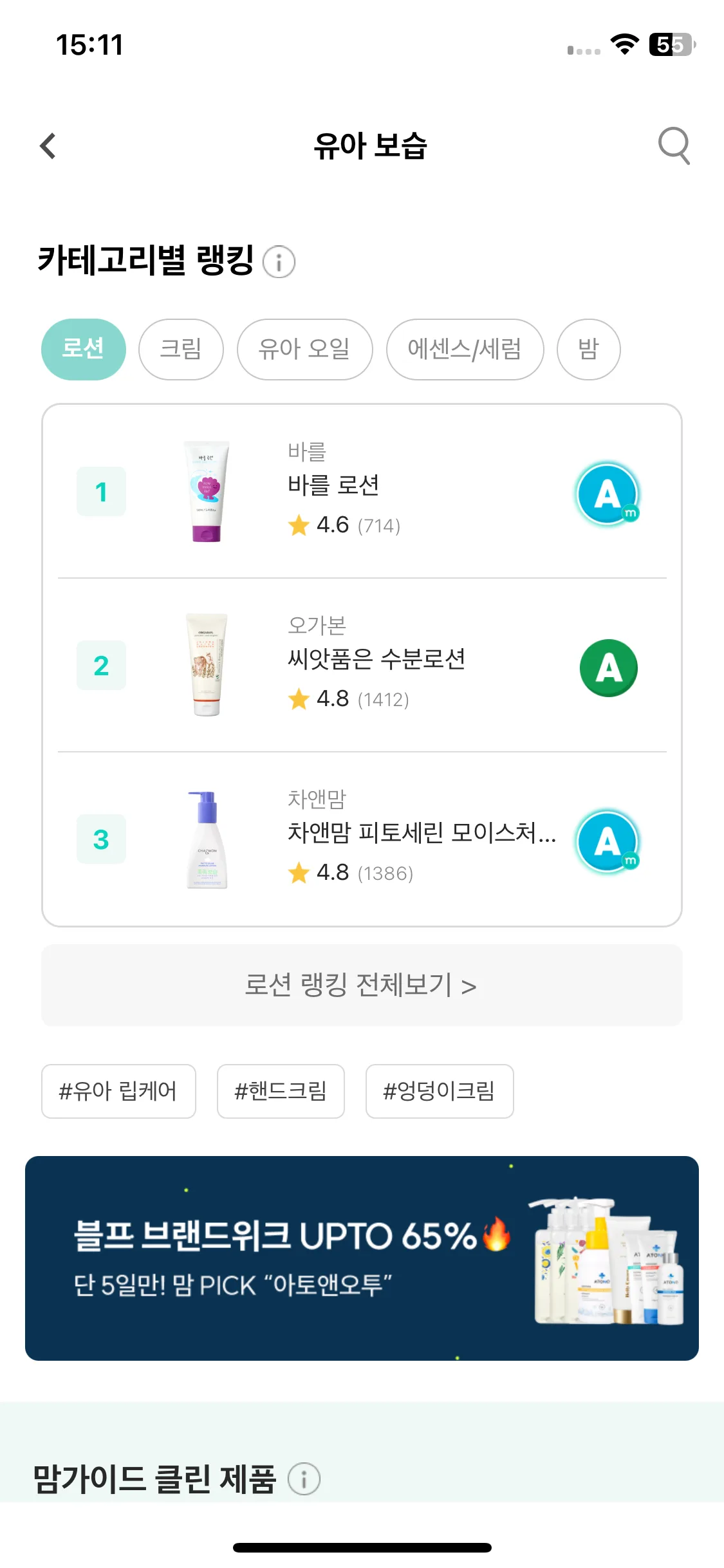This screenshot has width=724, height=1568.
Task: Select the 로션 category chip
Action: (x=84, y=349)
